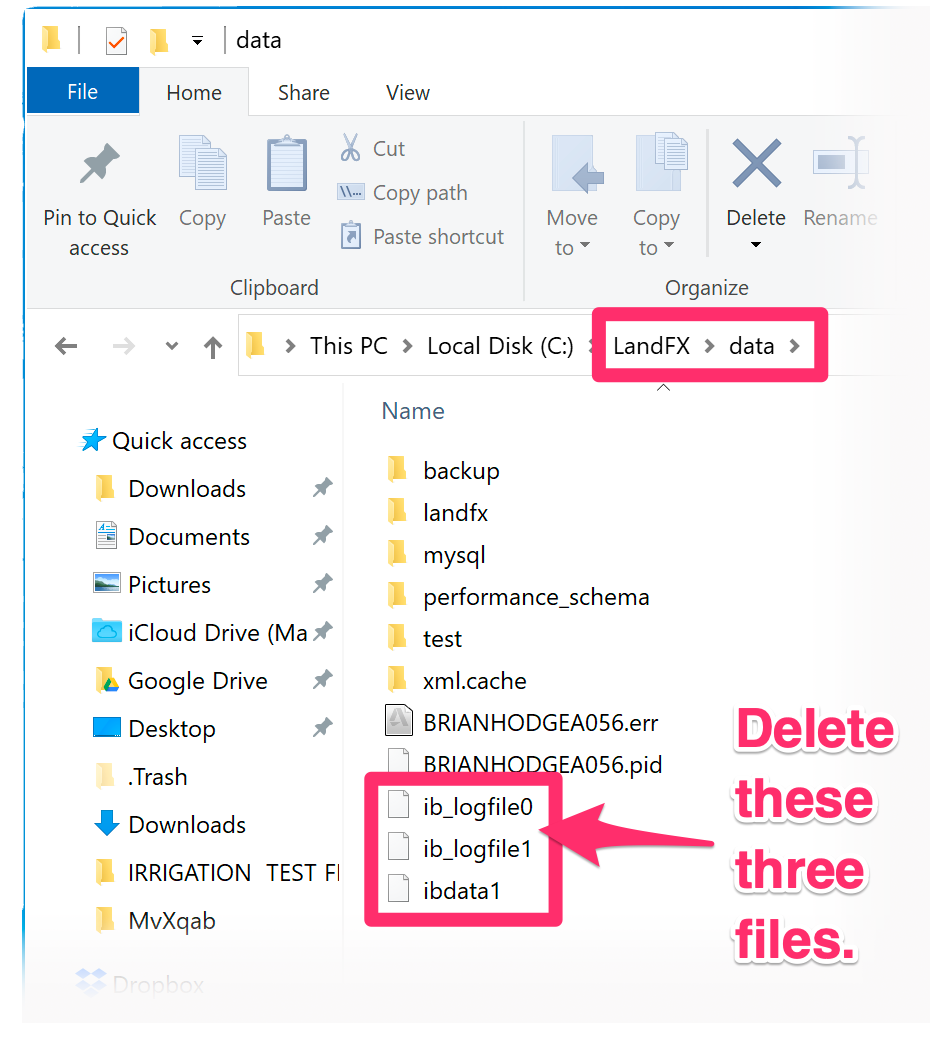Screen dimensions: 930x1064
Task: Click the Paste clipboard icon
Action: [286, 164]
